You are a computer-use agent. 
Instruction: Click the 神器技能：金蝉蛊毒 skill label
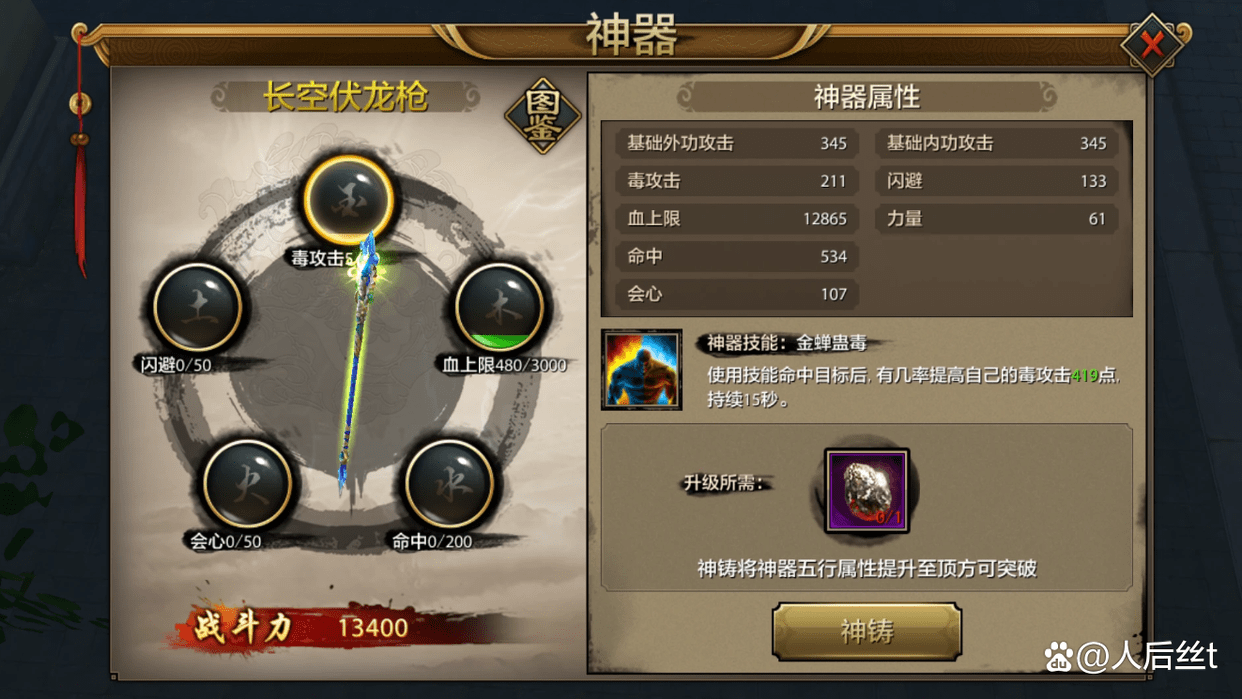pos(786,343)
